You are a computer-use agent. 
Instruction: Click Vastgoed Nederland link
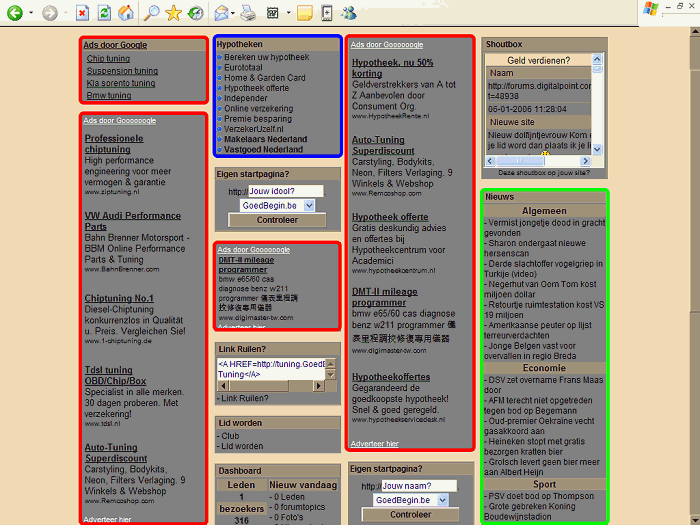[263, 150]
